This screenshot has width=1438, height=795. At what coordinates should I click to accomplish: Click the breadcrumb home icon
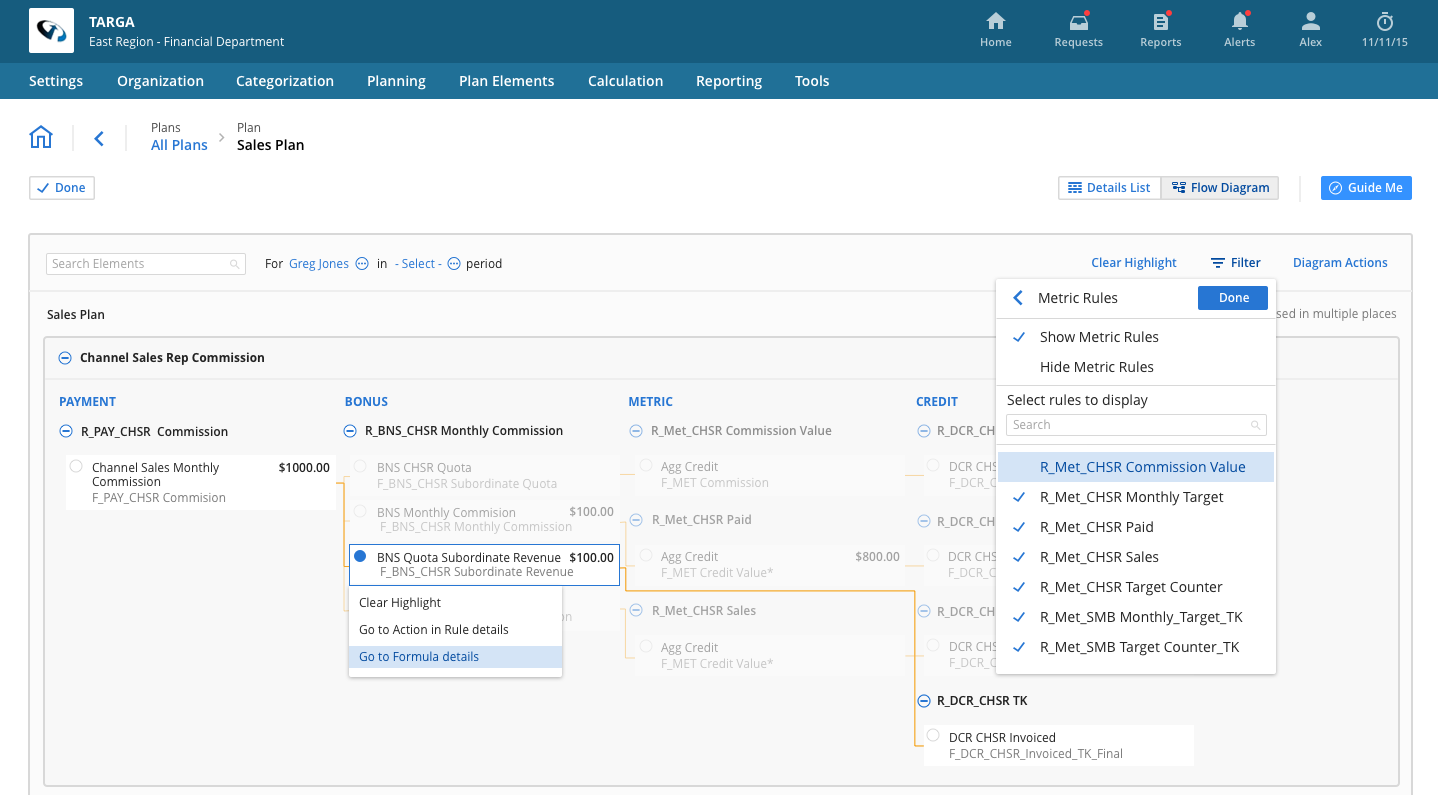41,137
